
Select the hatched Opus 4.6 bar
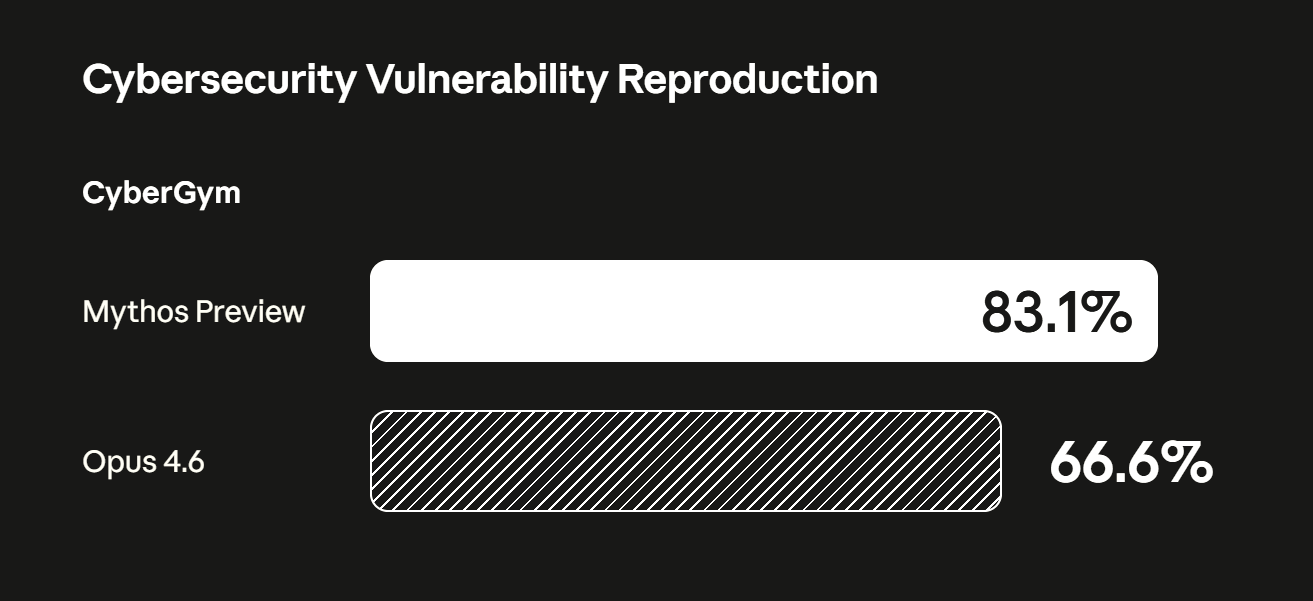click(x=685, y=461)
